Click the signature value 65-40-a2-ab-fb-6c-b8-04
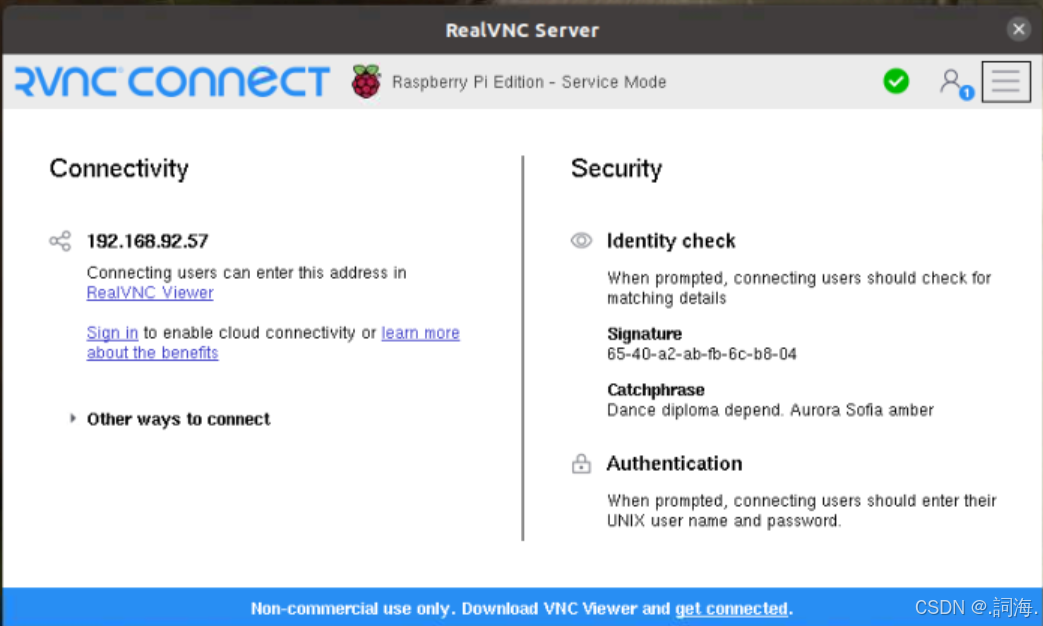This screenshot has height=626, width=1043. (x=701, y=354)
